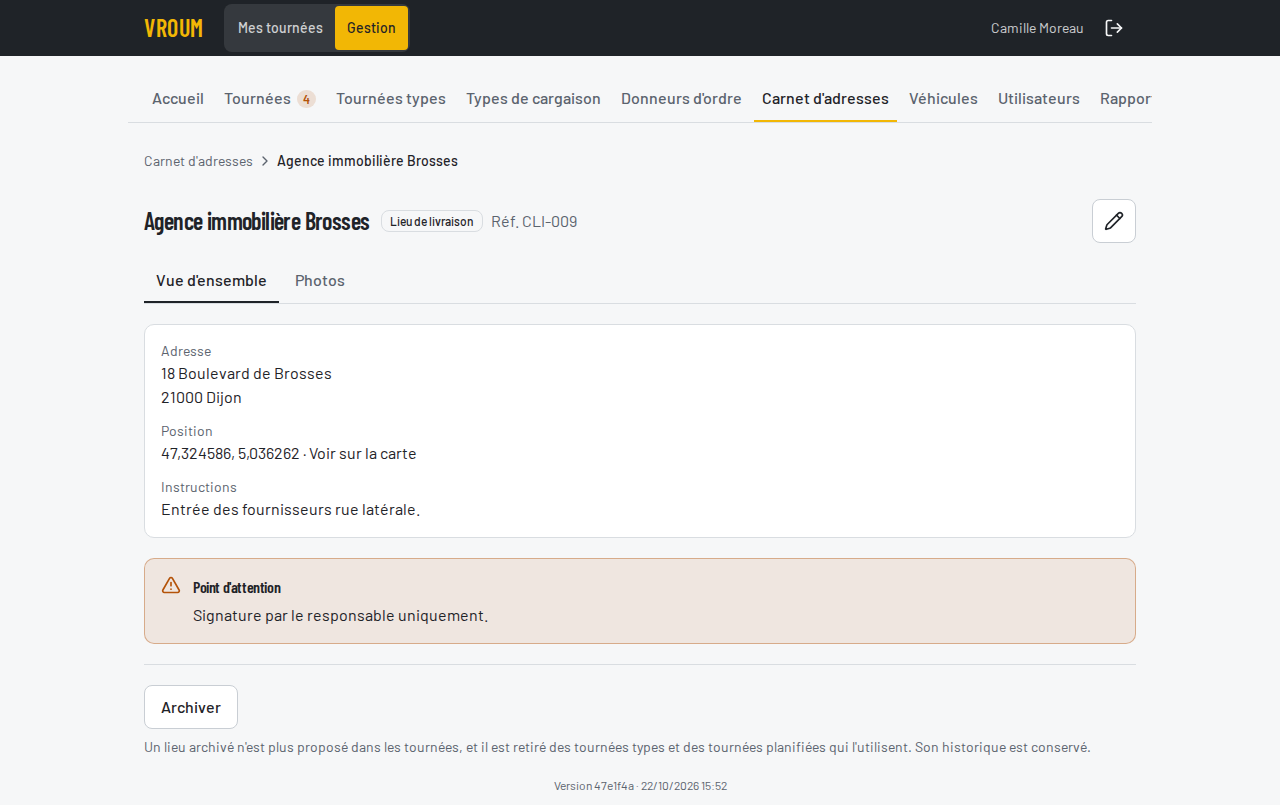
Task: Follow the Voir sur la carte link
Action: click(362, 454)
